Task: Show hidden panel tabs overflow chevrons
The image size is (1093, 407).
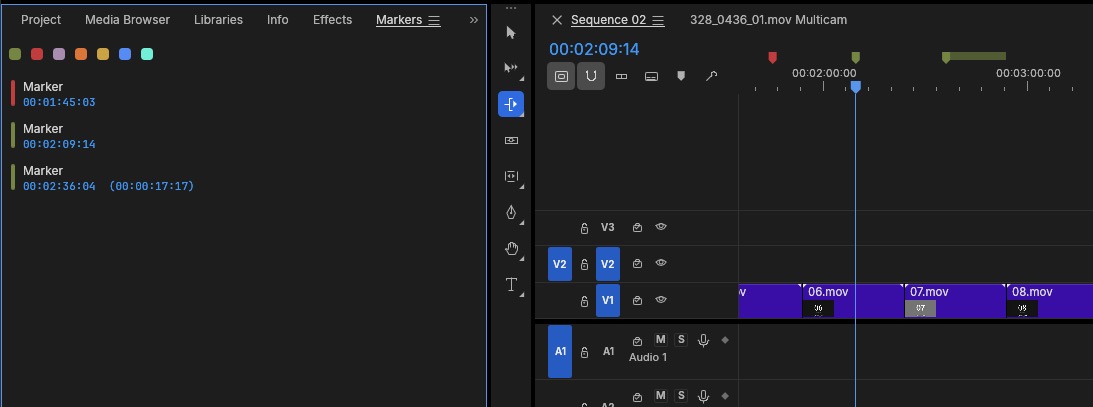Action: pyautogui.click(x=474, y=20)
